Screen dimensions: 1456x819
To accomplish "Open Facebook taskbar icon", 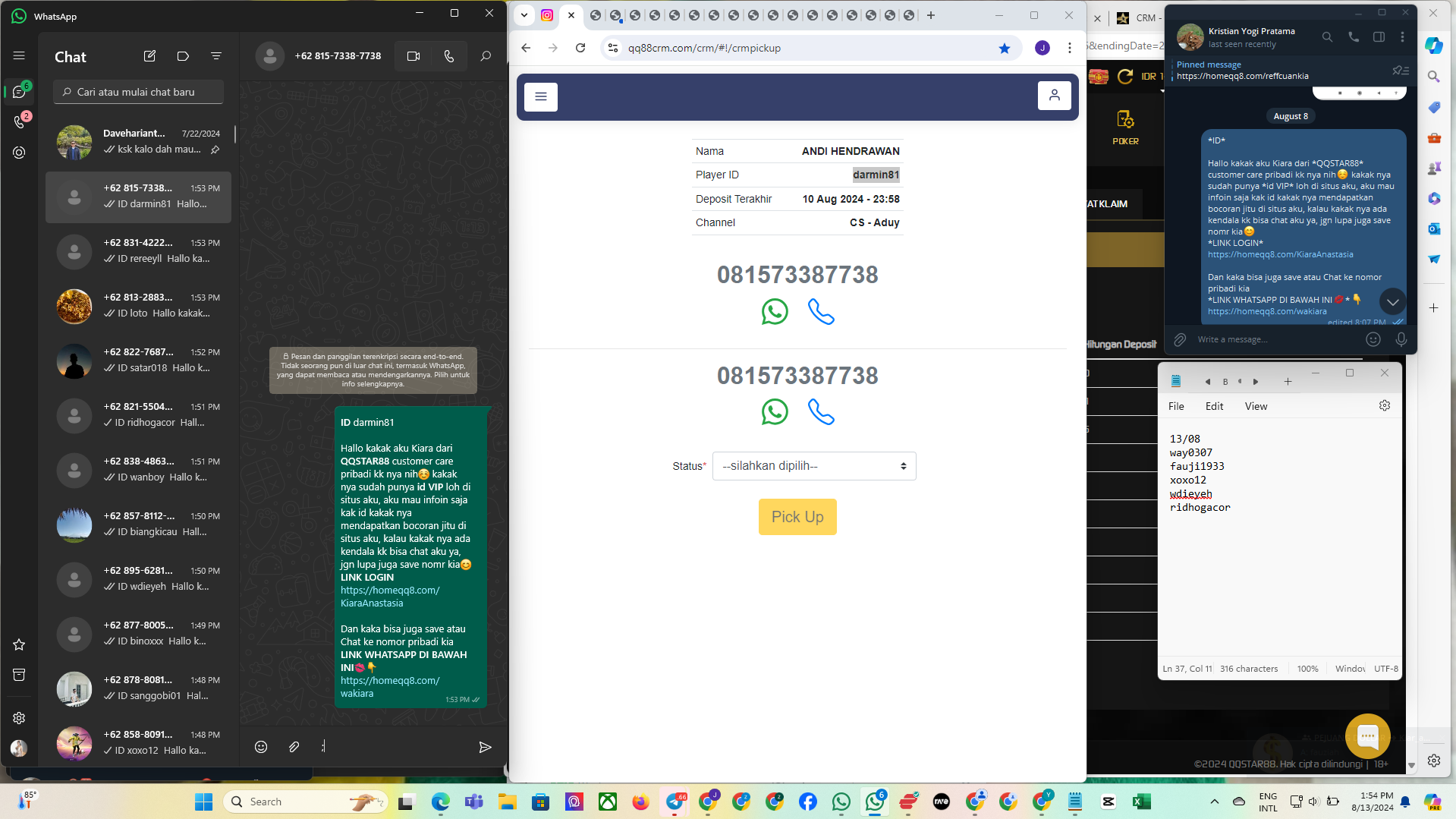I will pyautogui.click(x=807, y=802).
